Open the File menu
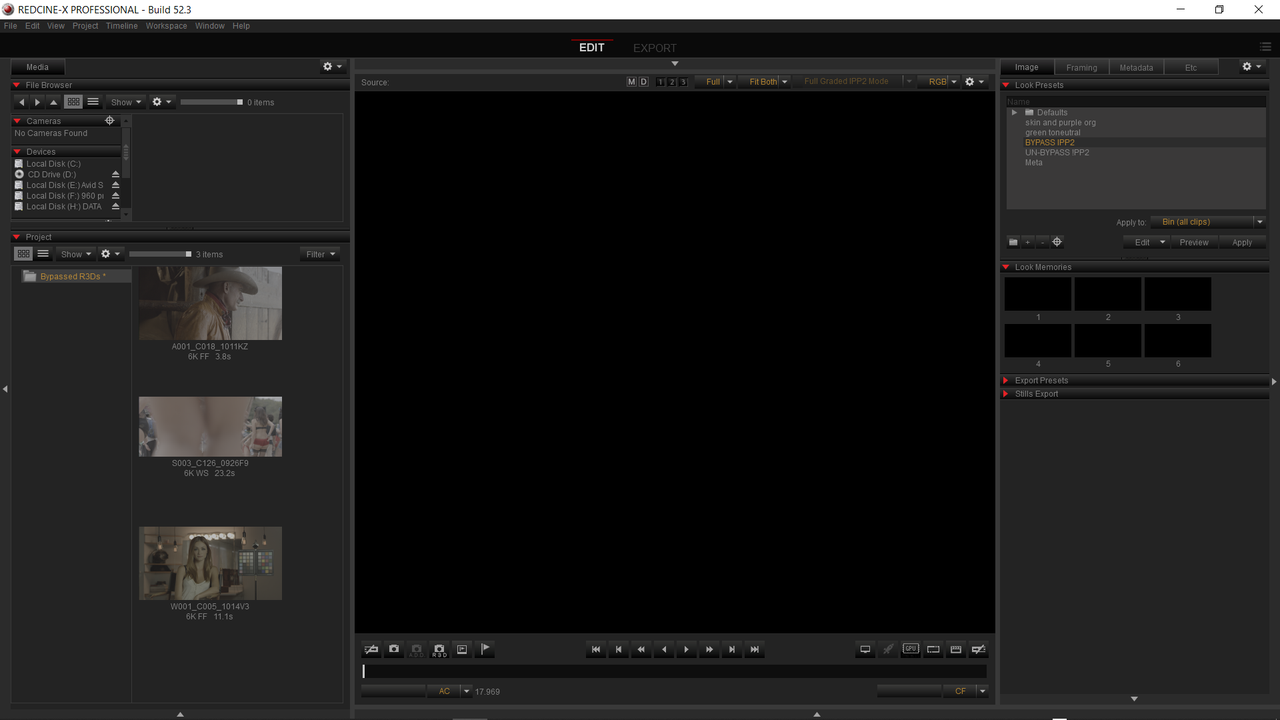The image size is (1280, 720). pos(10,26)
